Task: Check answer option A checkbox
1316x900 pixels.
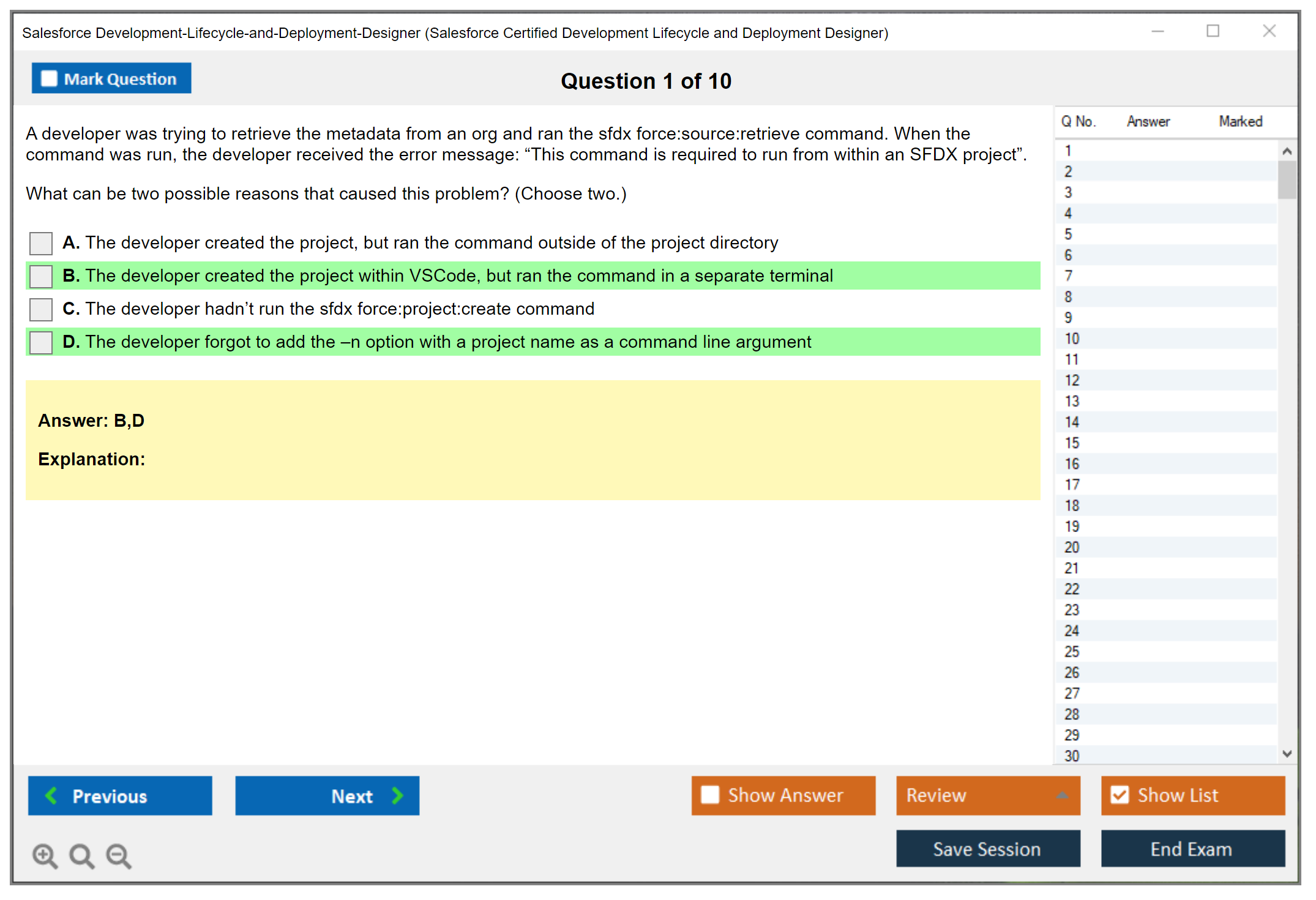Action: click(x=41, y=243)
